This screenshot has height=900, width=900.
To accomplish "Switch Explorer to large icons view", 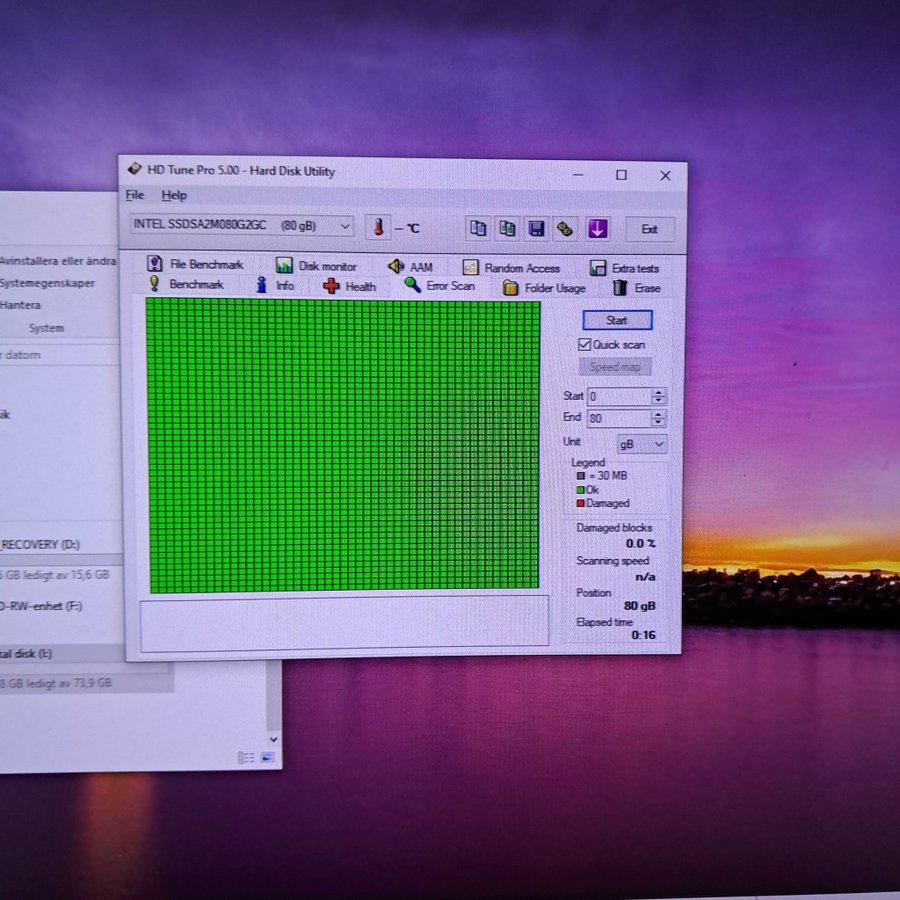I will (267, 758).
